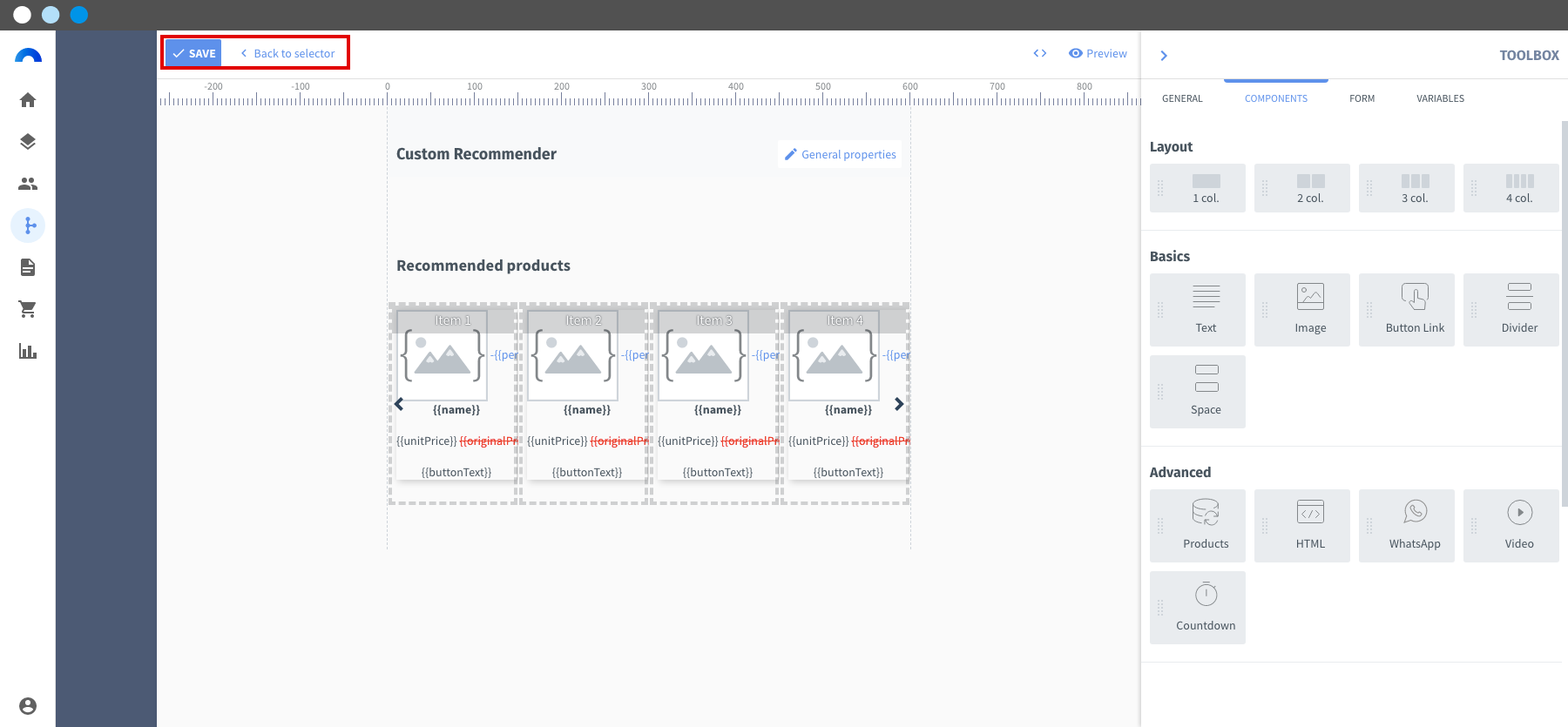This screenshot has width=1568, height=727.
Task: Open the layers icon in sidebar
Action: click(28, 142)
